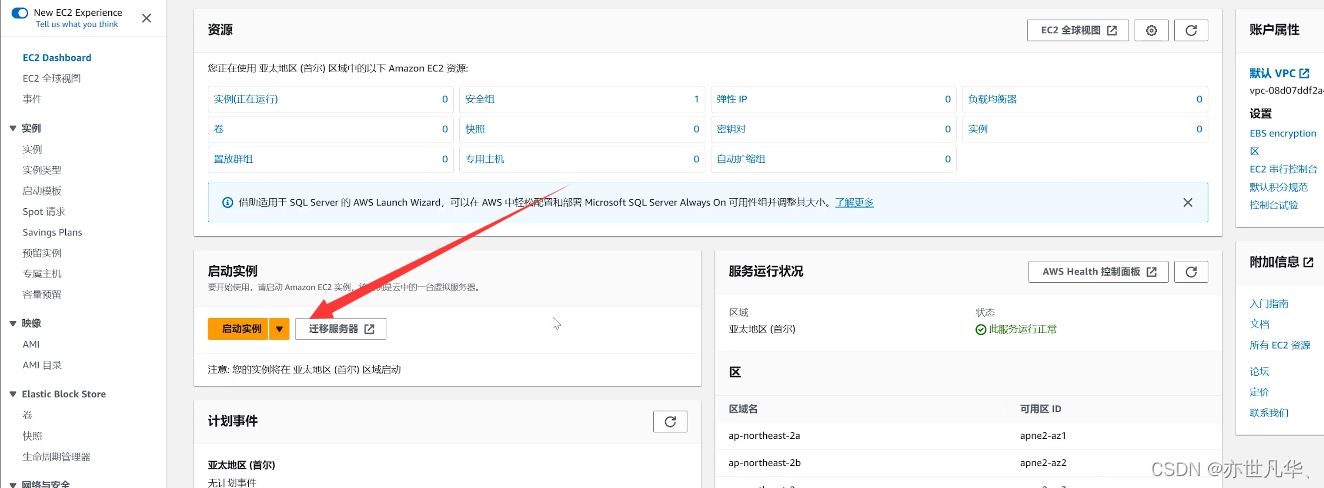
Task: Open 专用主机 resource link
Action: coord(485,159)
